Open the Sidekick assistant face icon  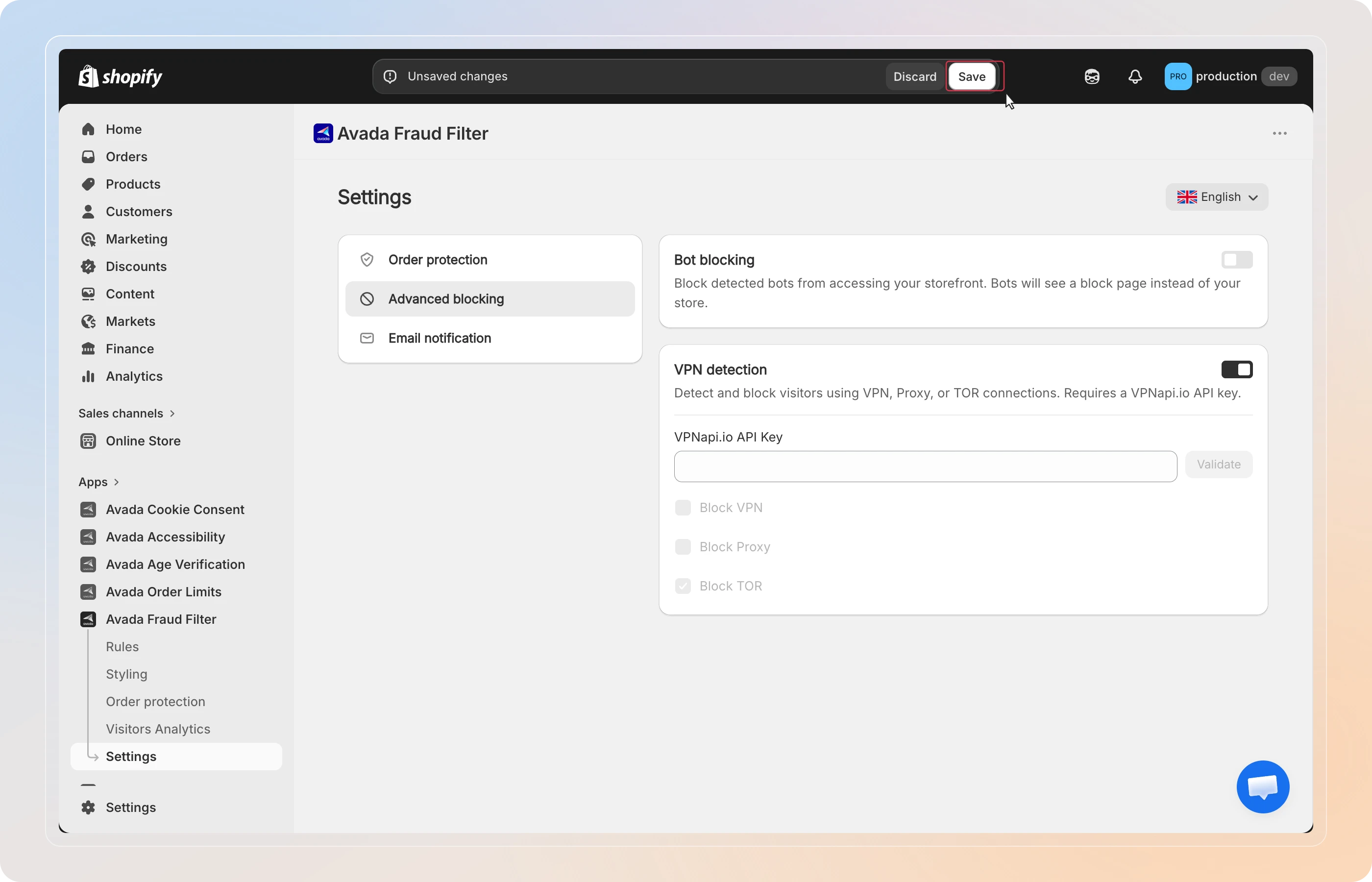[x=1092, y=77]
